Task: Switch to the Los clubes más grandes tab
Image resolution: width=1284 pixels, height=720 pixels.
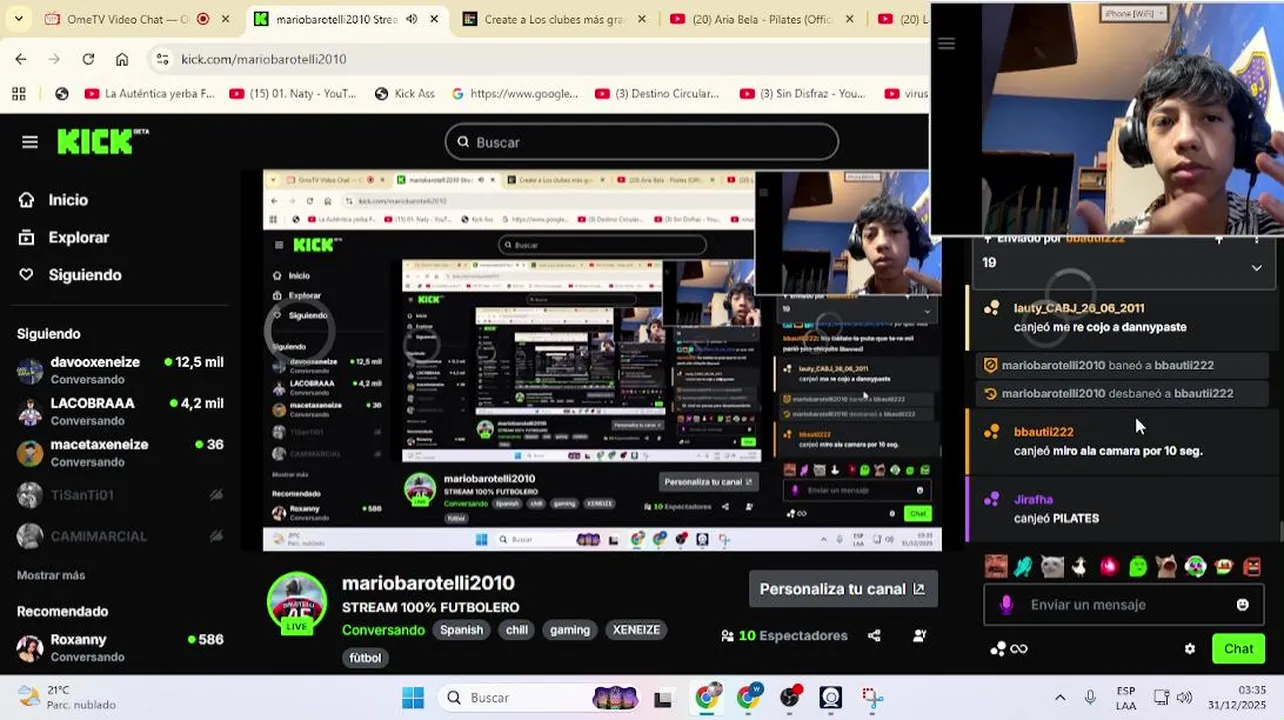Action: [x=556, y=19]
